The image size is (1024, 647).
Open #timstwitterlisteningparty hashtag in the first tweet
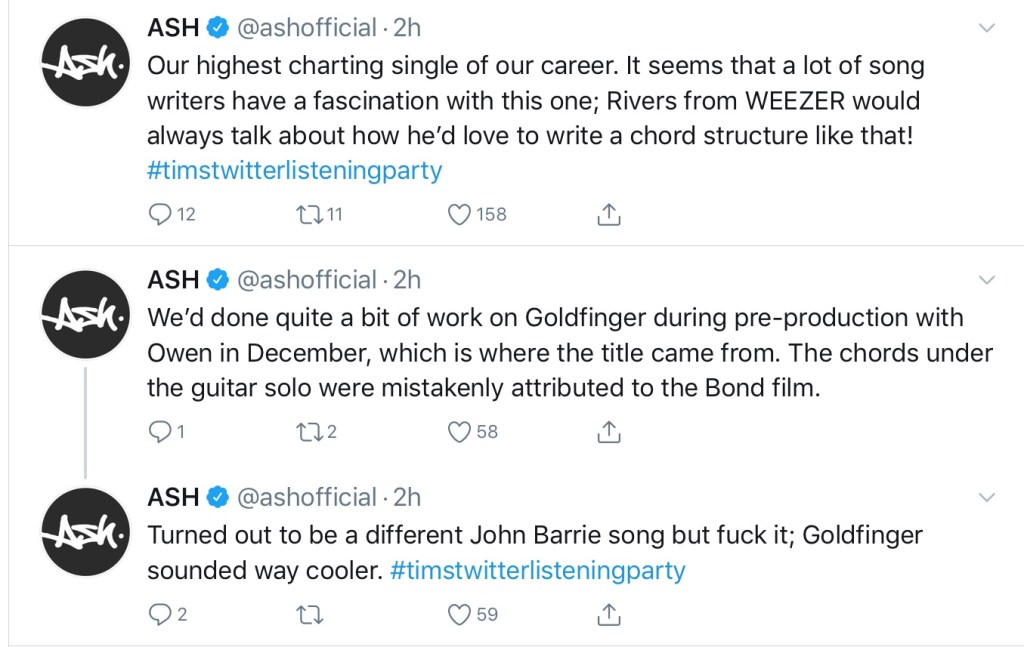tap(294, 170)
